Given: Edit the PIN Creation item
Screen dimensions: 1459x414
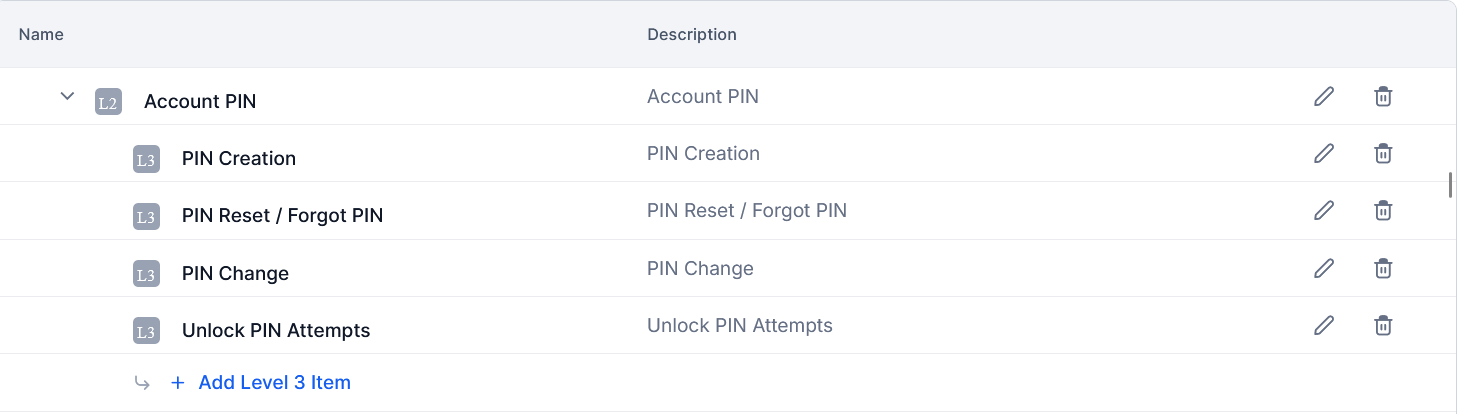Looking at the screenshot, I should (x=1324, y=154).
